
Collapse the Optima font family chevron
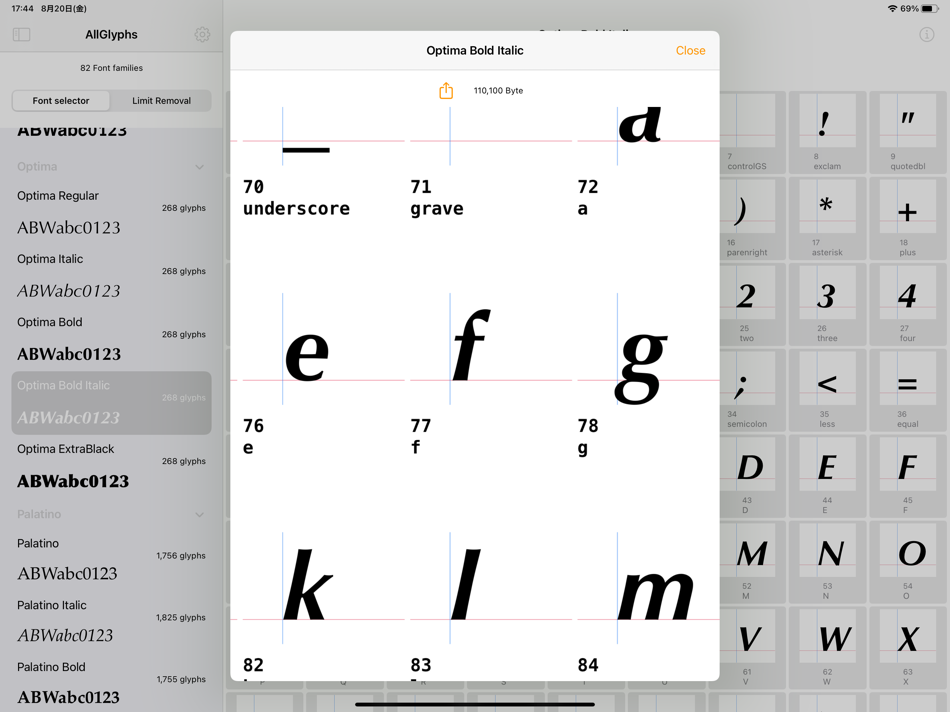(x=199, y=167)
